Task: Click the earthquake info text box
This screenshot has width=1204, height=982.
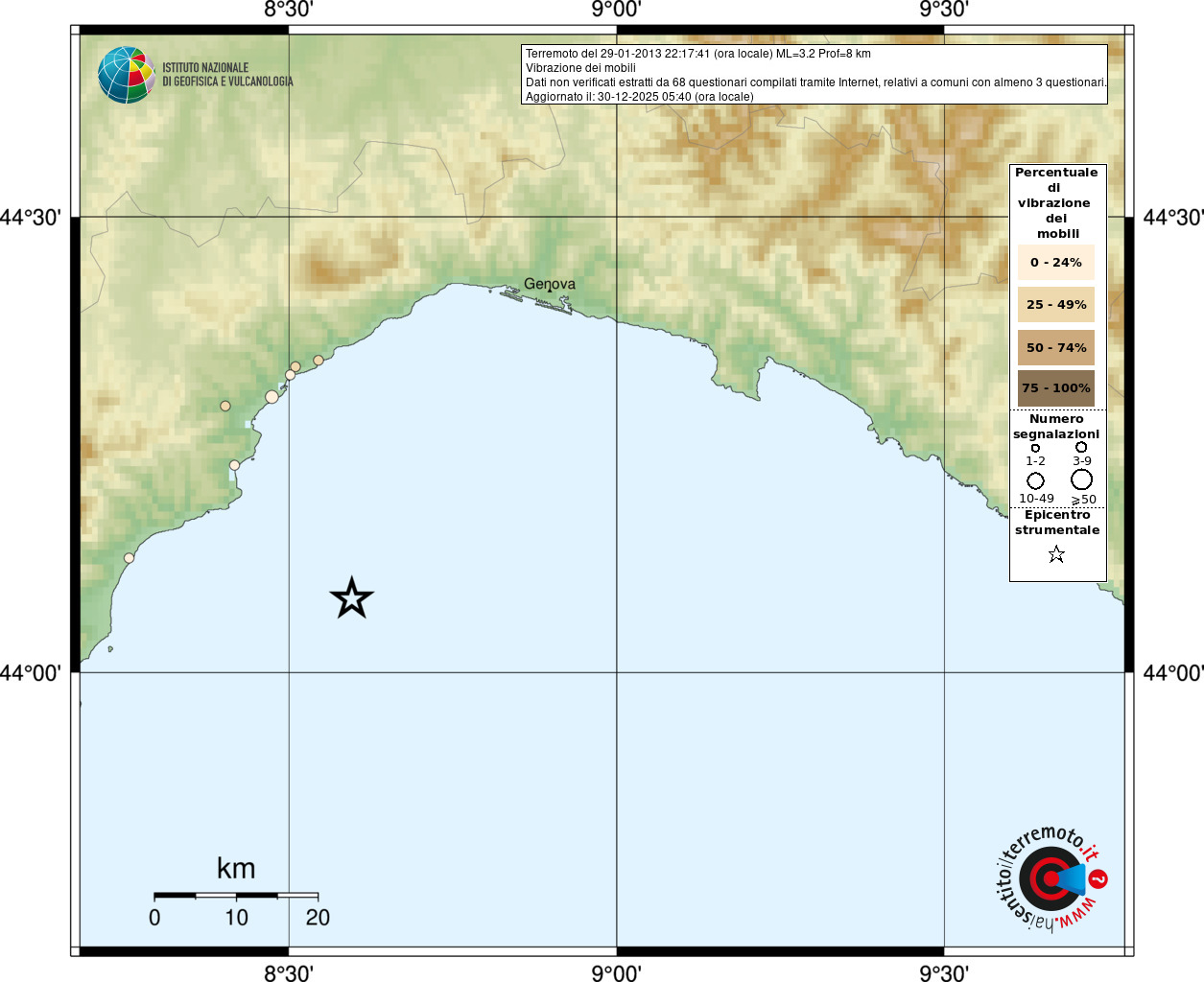Action: pyautogui.click(x=814, y=75)
